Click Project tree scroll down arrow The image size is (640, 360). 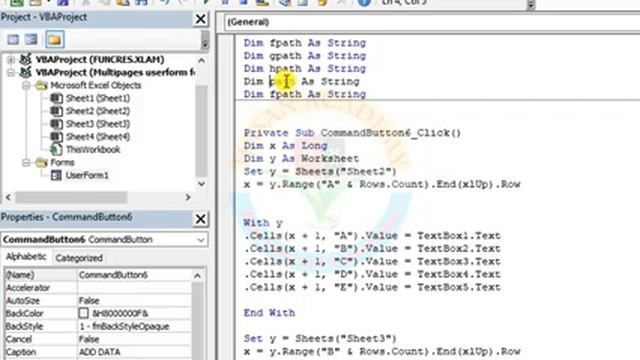point(201,184)
